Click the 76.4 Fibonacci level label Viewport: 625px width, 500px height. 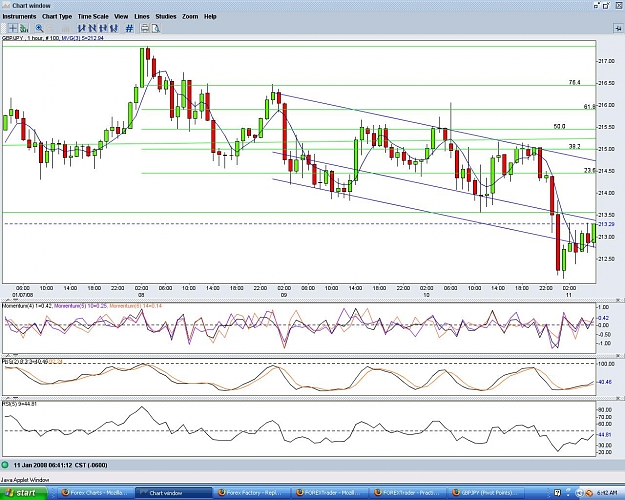point(574,83)
